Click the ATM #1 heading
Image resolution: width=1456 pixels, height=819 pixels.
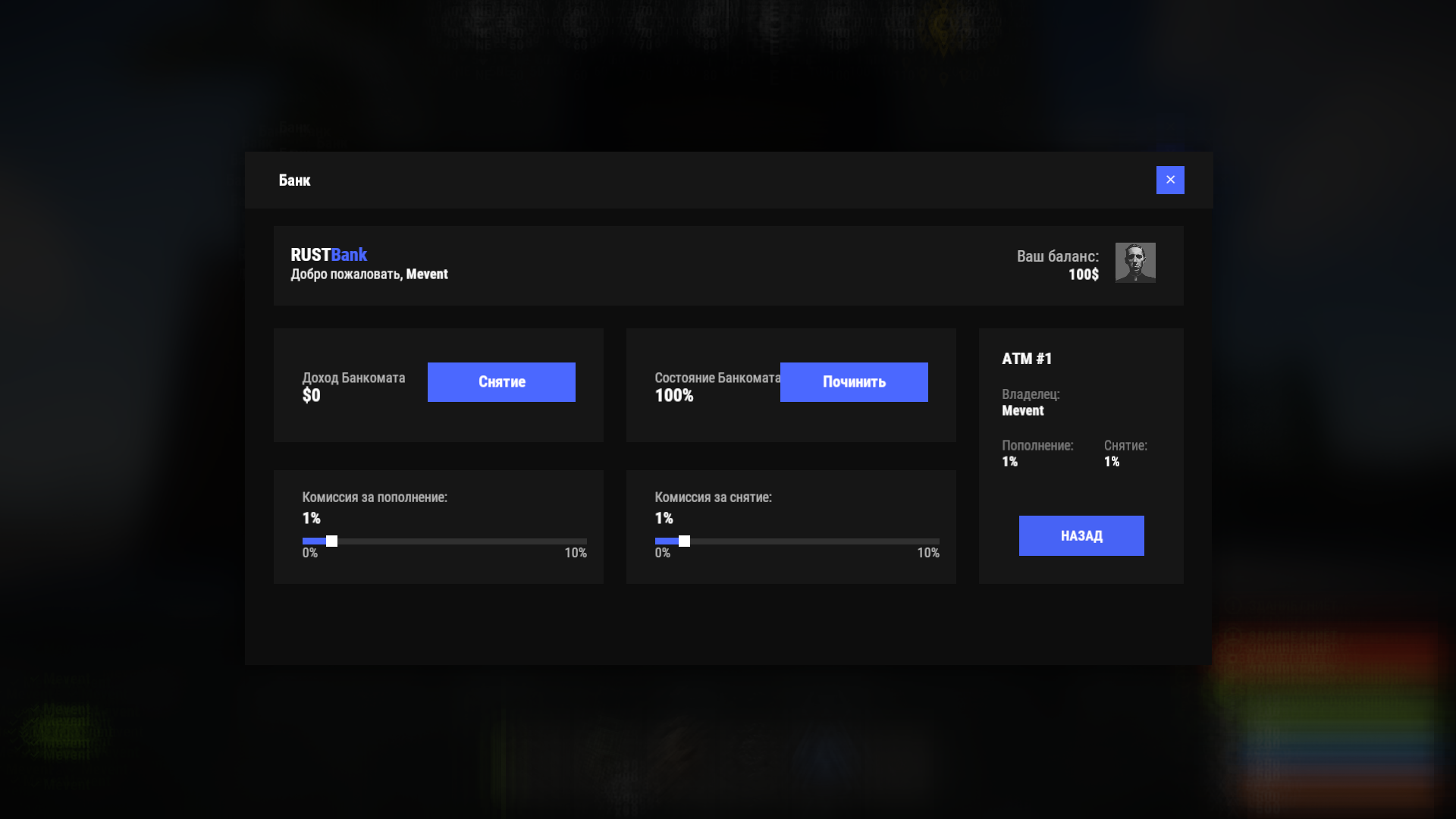(1026, 359)
